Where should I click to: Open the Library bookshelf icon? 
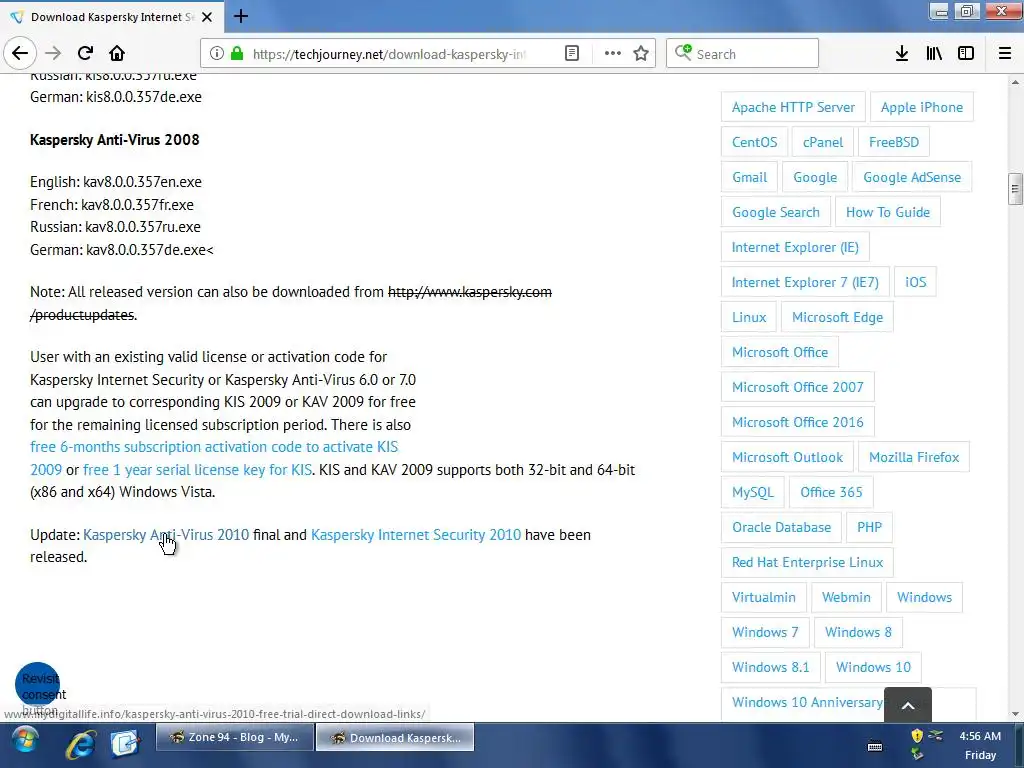pyautogui.click(x=934, y=54)
